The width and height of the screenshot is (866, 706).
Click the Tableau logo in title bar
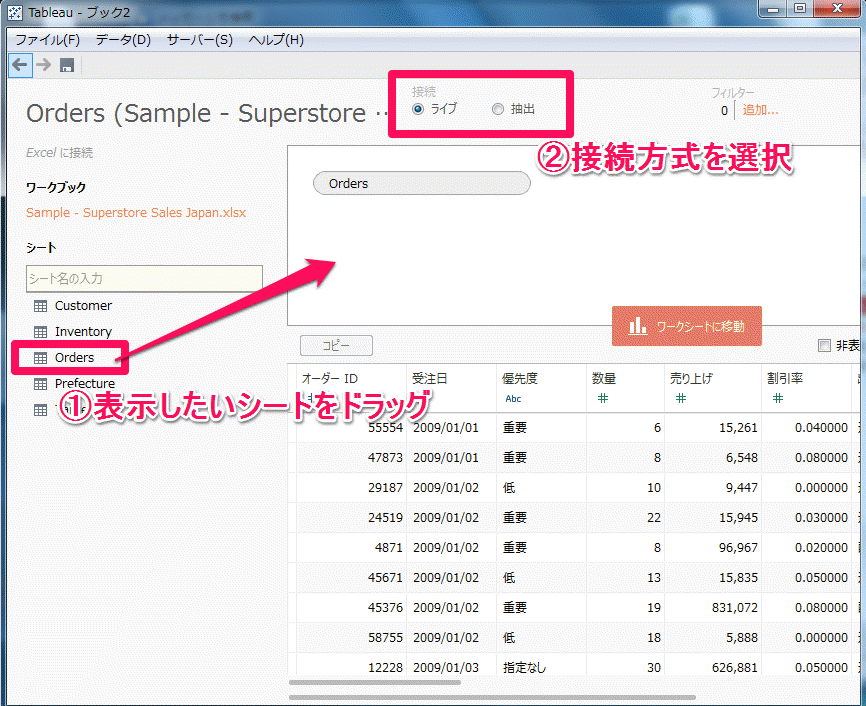pyautogui.click(x=15, y=12)
